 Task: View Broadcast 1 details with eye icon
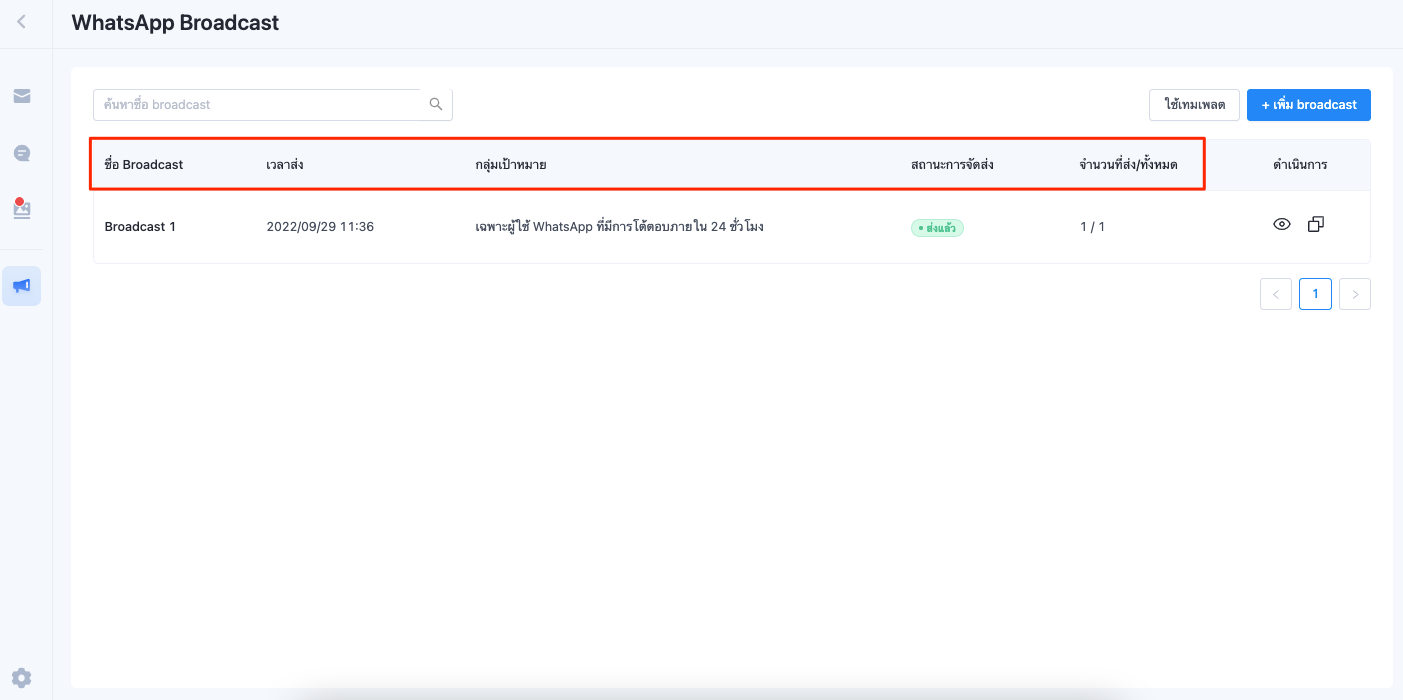1282,224
